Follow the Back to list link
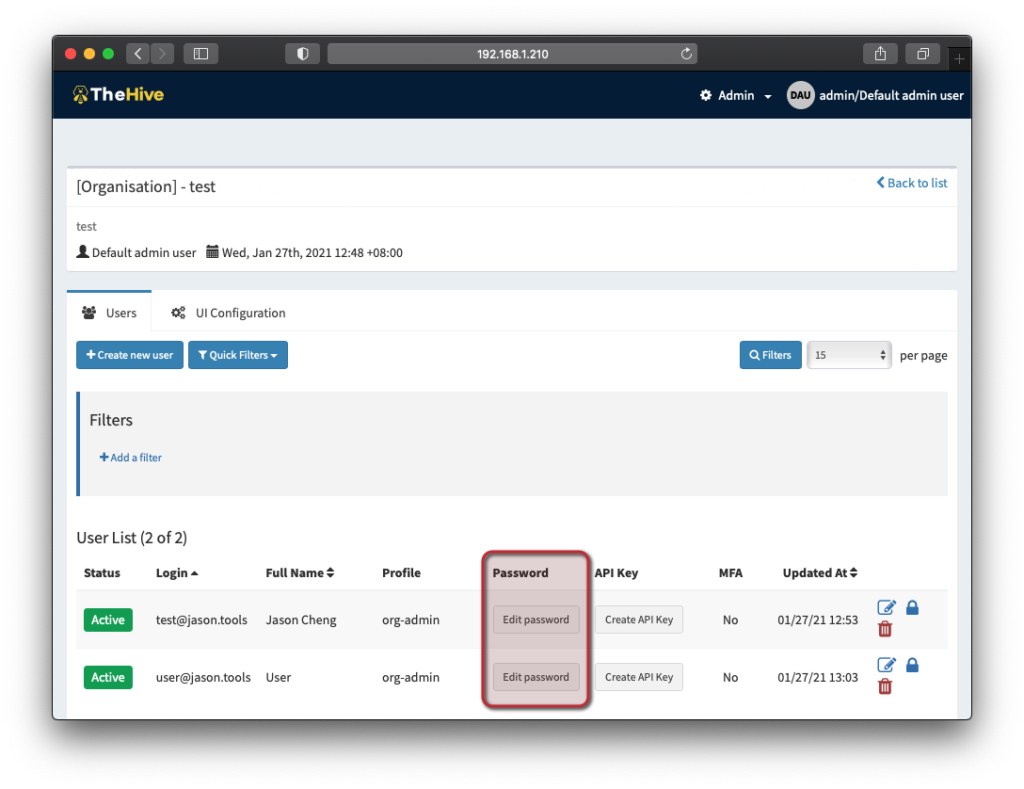Viewport: 1024px width, 789px height. (x=912, y=183)
